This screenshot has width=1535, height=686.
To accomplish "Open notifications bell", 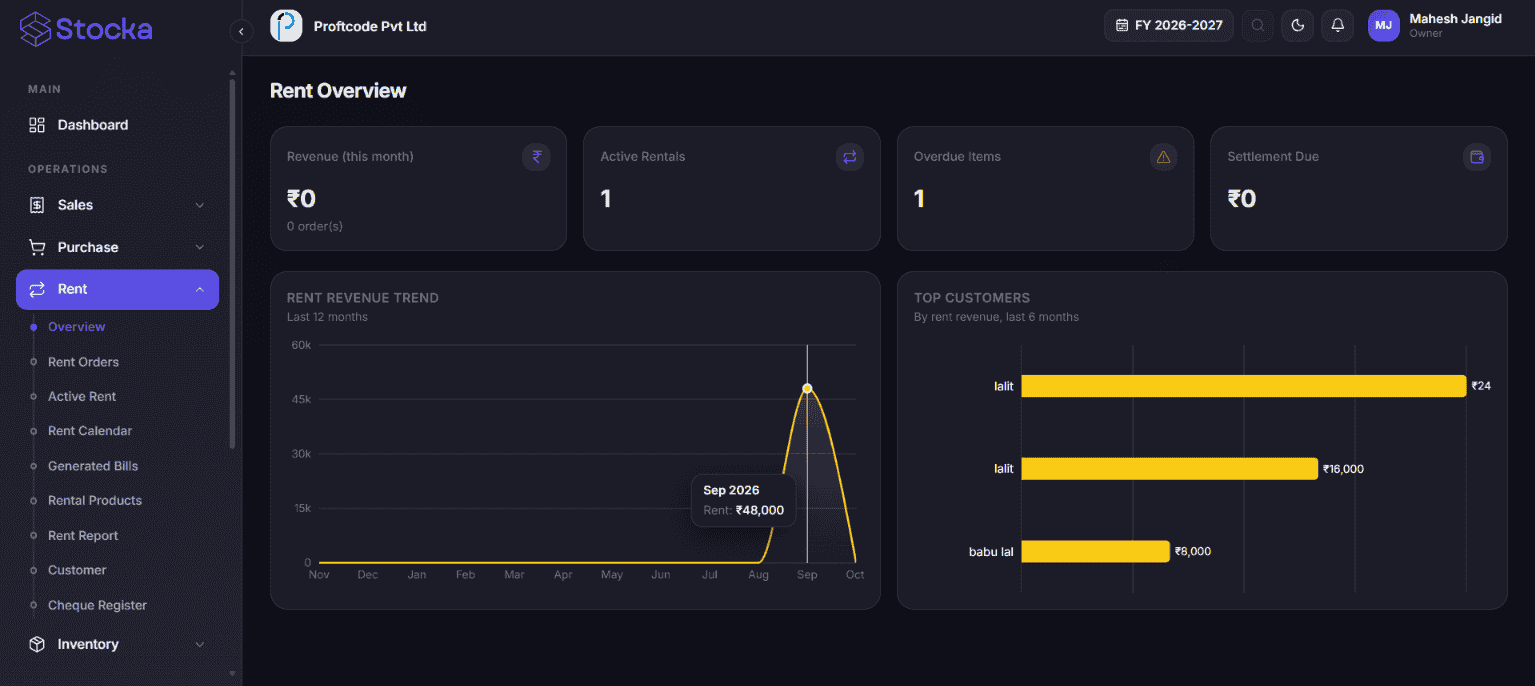I will pyautogui.click(x=1337, y=26).
